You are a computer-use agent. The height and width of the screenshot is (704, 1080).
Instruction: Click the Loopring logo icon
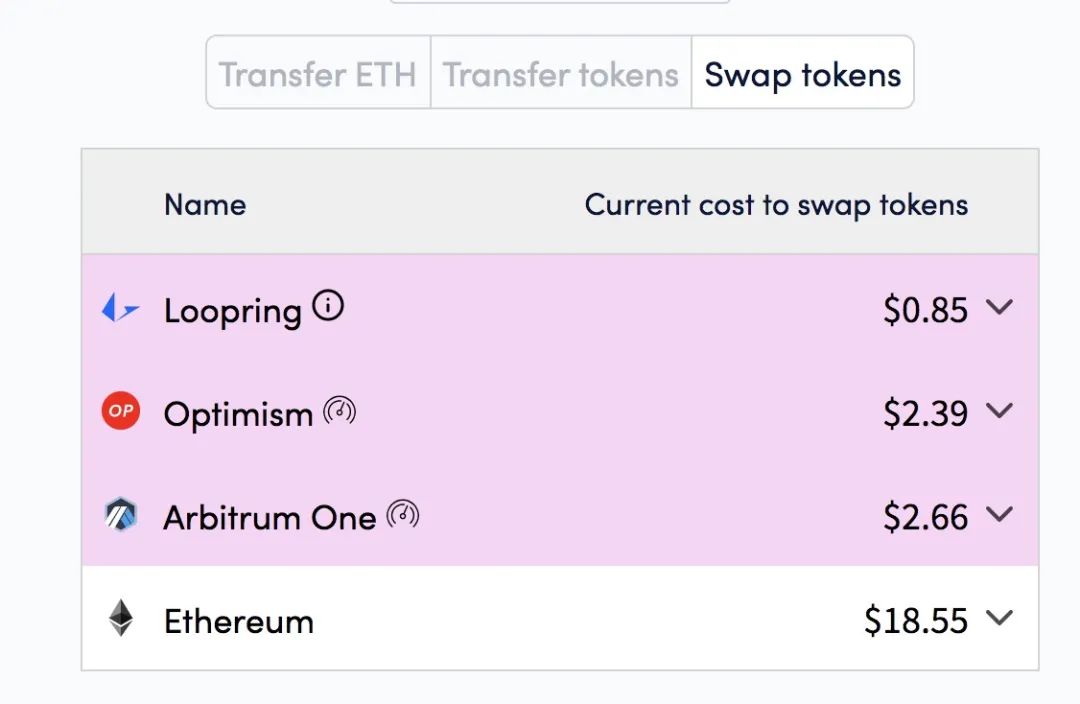point(121,308)
